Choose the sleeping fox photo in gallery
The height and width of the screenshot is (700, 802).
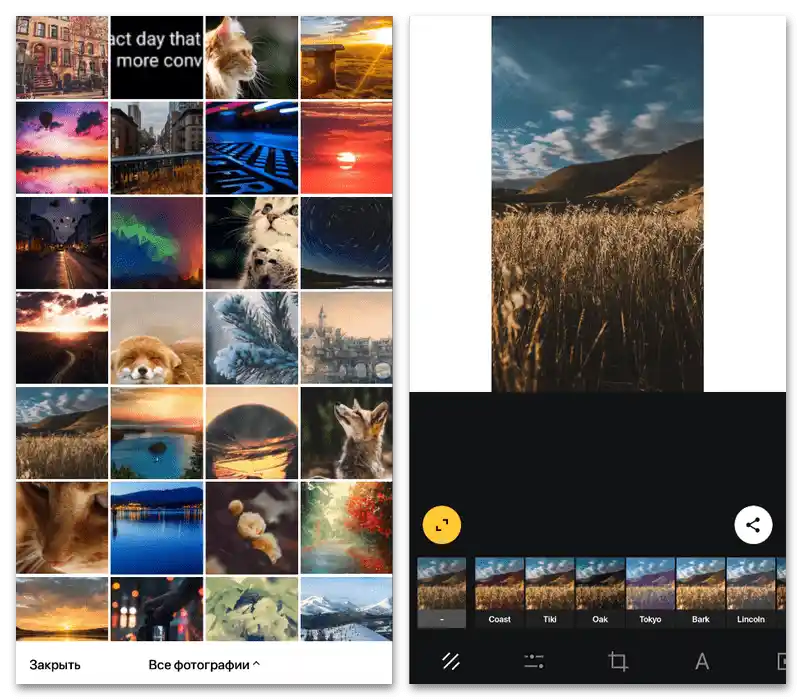(x=157, y=337)
